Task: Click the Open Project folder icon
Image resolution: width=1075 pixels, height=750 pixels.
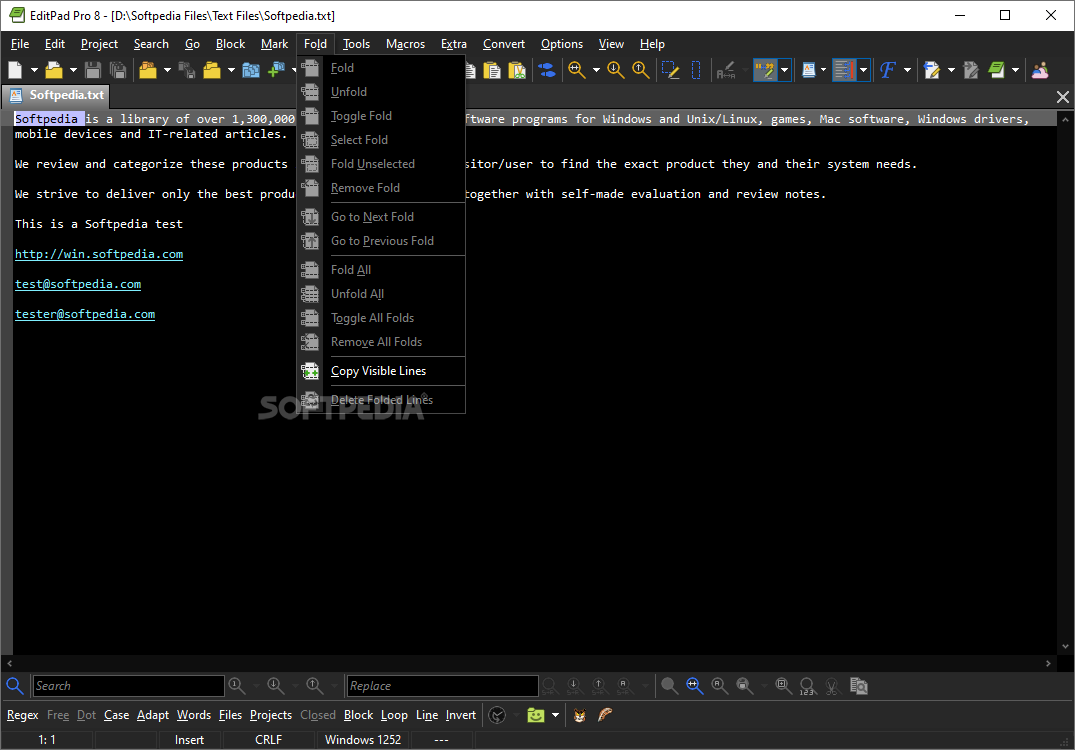Action: (147, 70)
